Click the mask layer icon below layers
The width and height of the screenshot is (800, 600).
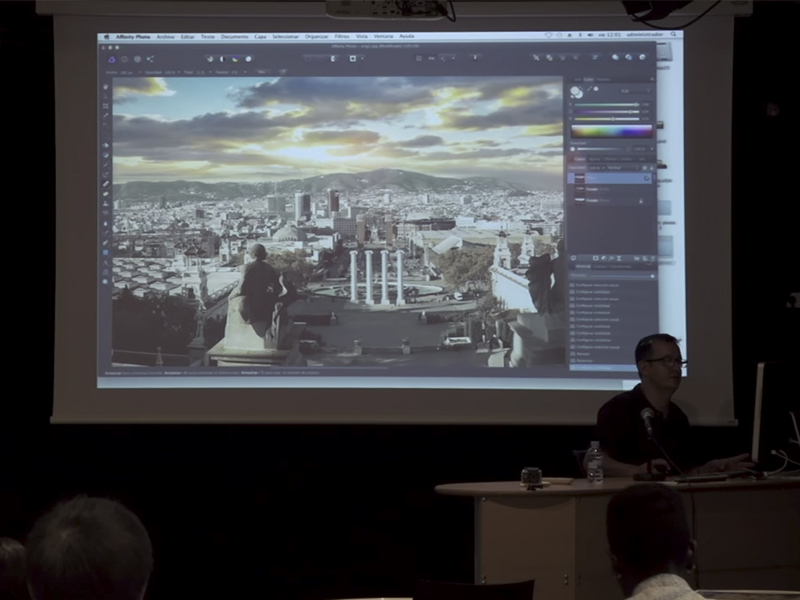pos(595,258)
